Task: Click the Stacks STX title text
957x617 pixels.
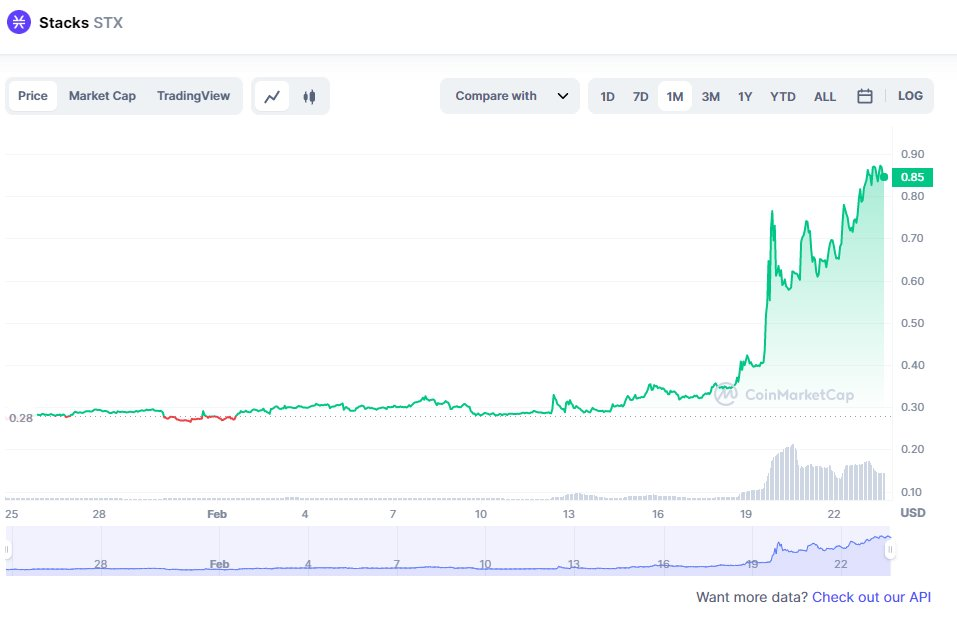Action: [81, 23]
